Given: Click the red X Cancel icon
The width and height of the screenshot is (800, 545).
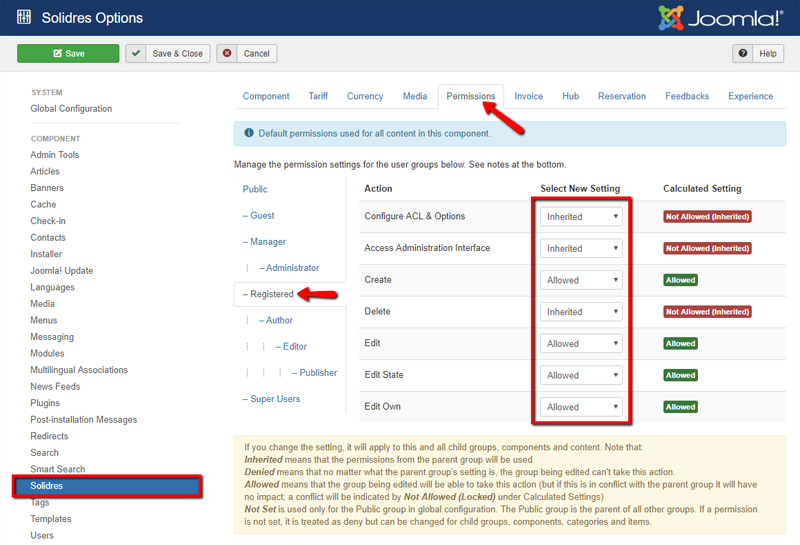Looking at the screenshot, I should [227, 53].
